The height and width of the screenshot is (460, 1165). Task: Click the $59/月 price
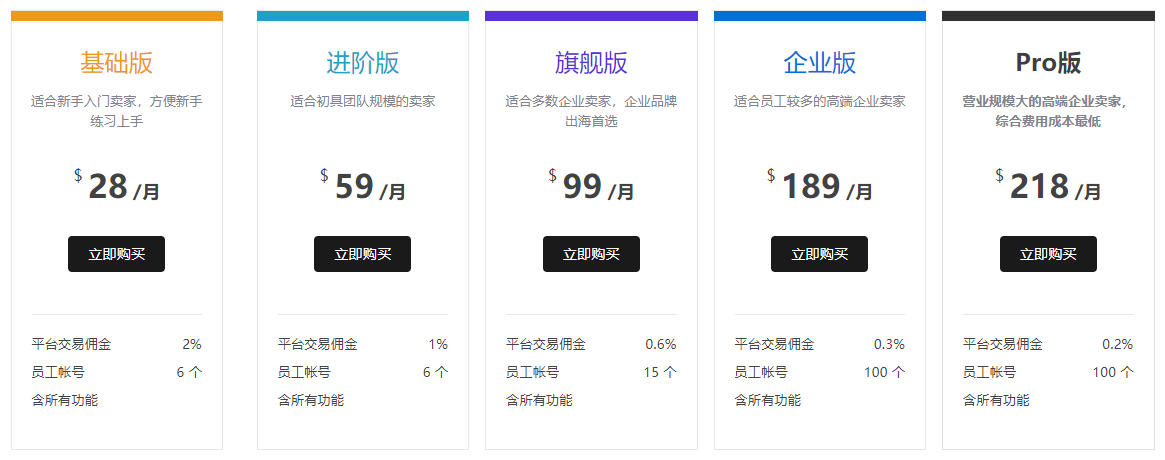click(363, 186)
